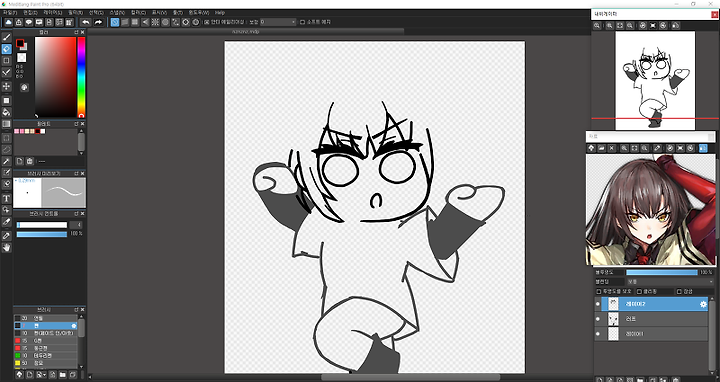Float the Color panel via undock icon
The height and width of the screenshot is (382, 720).
(76, 33)
